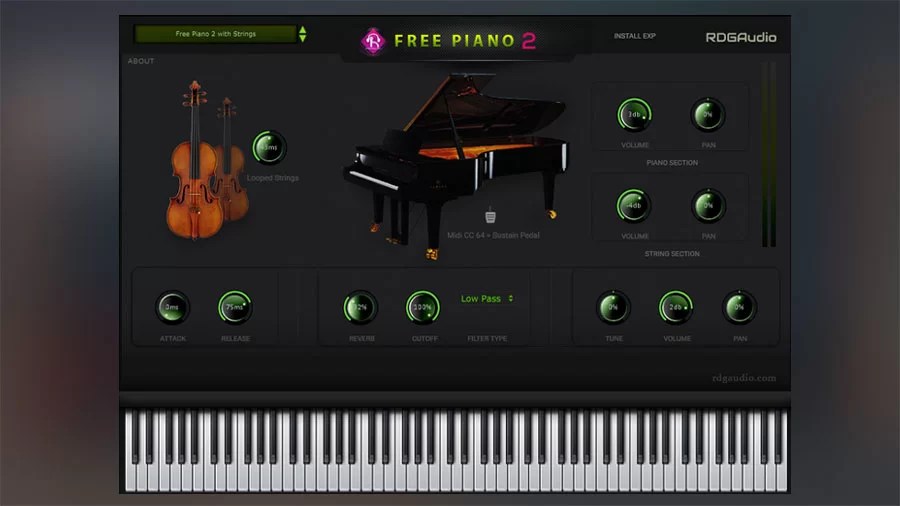Screen dimensions: 900x506
Task: Click the rdgaudio.com link
Action: (x=744, y=378)
